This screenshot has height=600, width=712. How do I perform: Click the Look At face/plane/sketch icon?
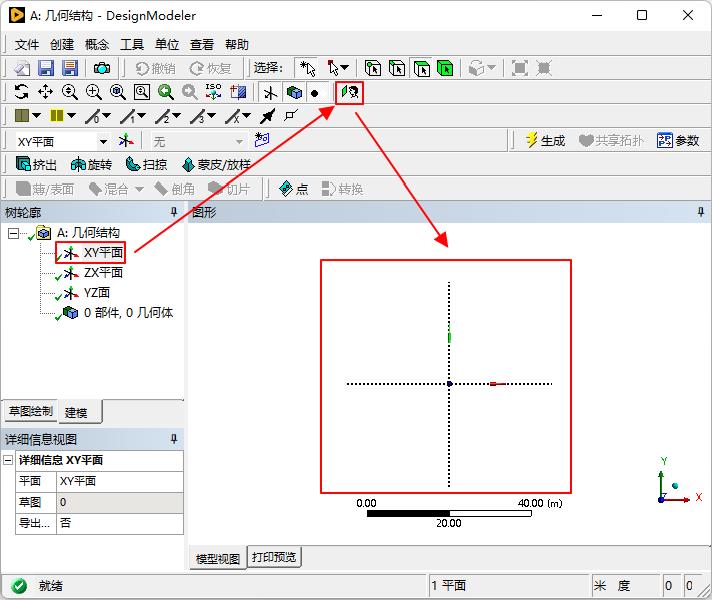(349, 92)
